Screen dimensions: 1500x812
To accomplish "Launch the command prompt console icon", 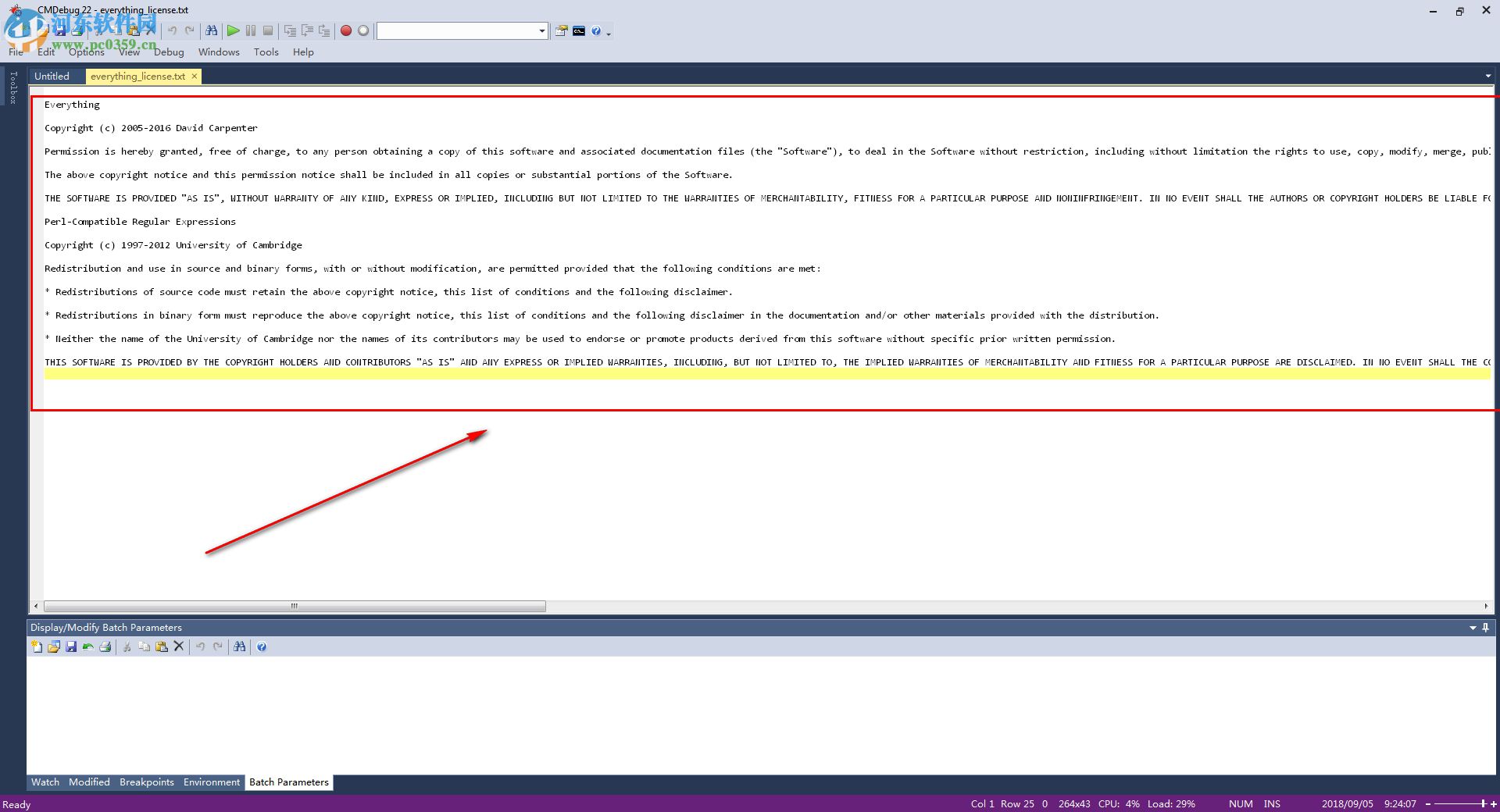I will (x=579, y=31).
